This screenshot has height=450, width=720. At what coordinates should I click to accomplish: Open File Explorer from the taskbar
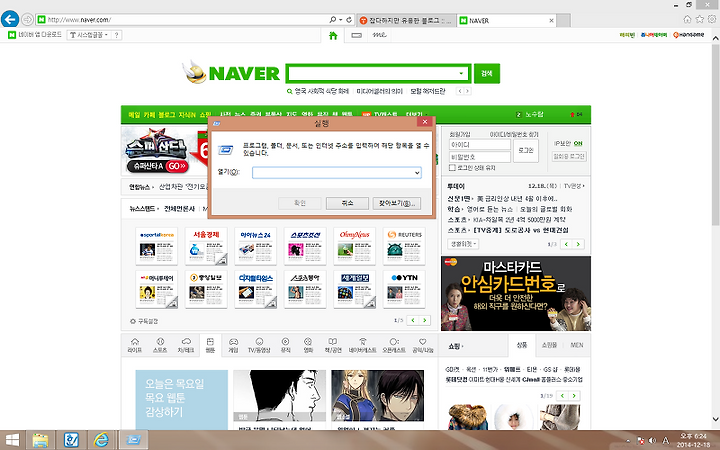[x=40, y=440]
